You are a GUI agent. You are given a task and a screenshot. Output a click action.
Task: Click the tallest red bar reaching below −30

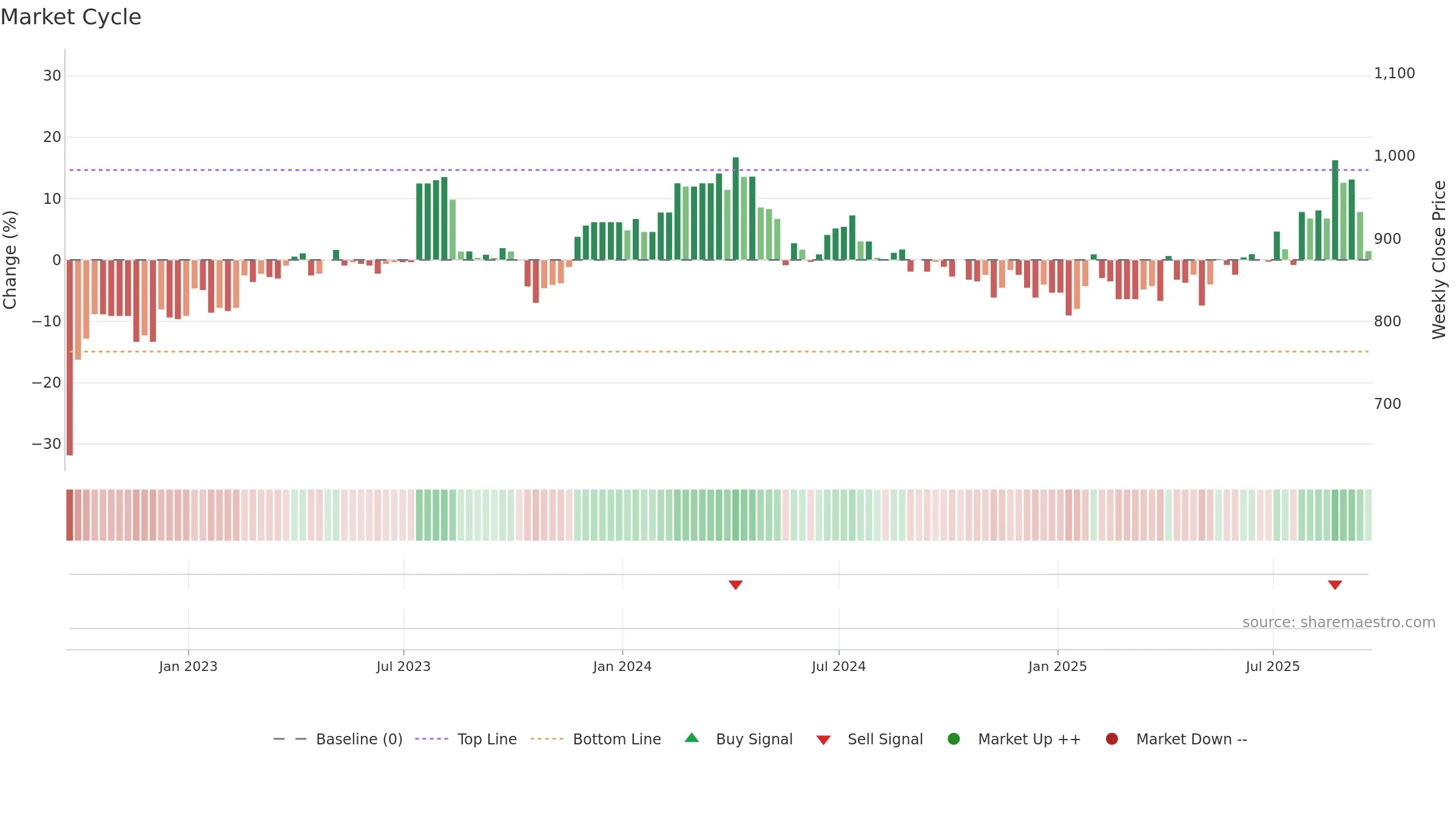70,357
